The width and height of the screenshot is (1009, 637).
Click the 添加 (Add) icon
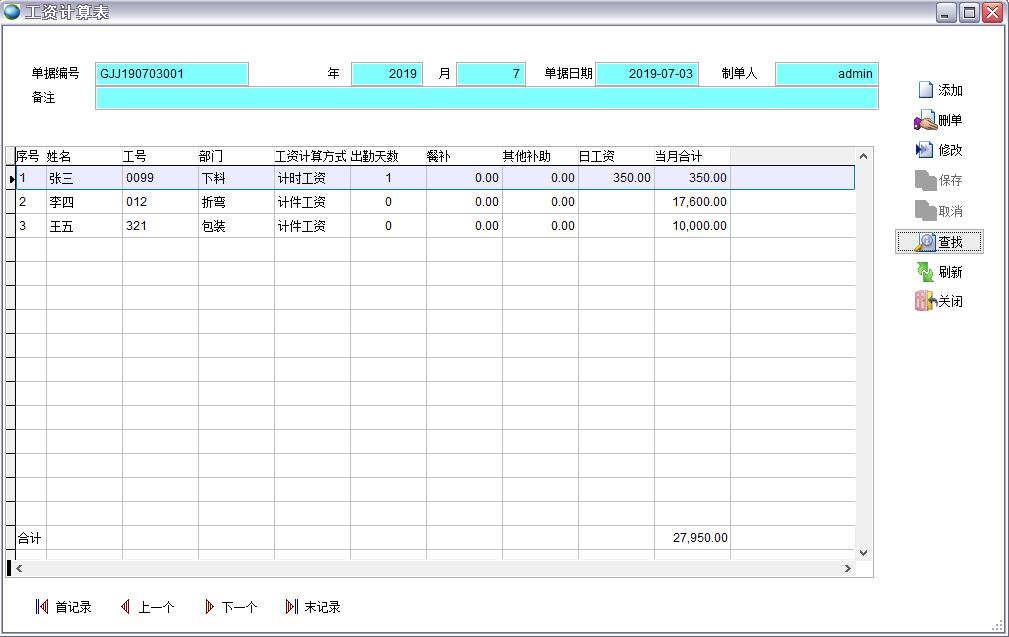click(x=941, y=89)
